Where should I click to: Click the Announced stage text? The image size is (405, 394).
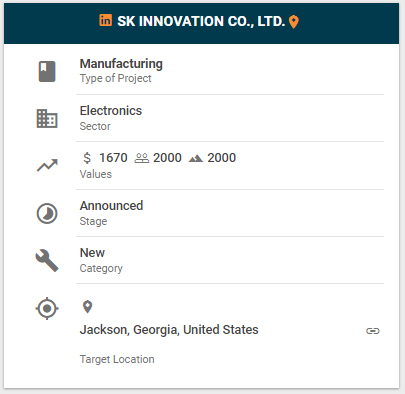click(x=111, y=206)
